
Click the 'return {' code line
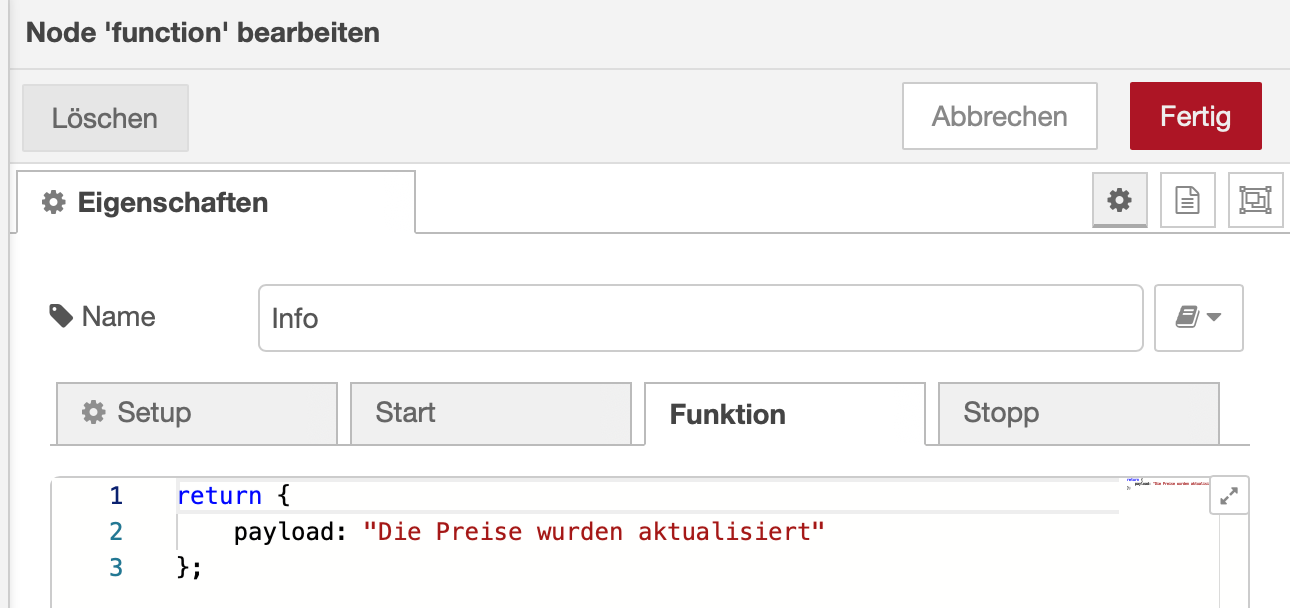click(233, 496)
